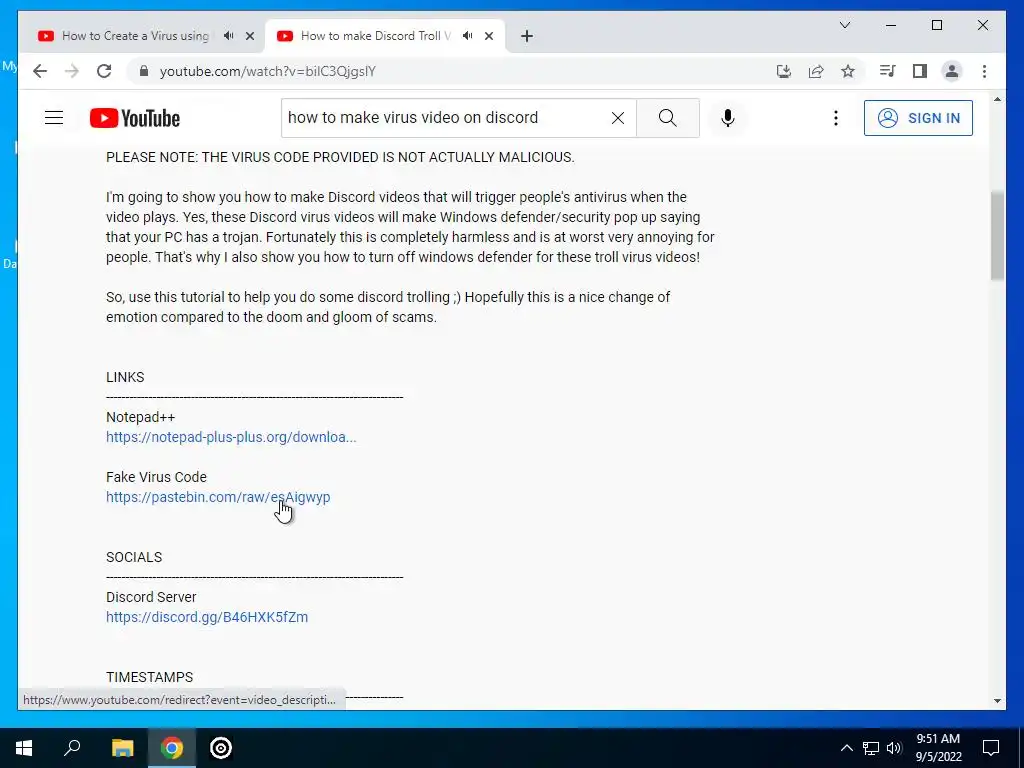The image size is (1024, 768).
Task: Close the 'How to make Discord Troll' tab
Action: [488, 37]
